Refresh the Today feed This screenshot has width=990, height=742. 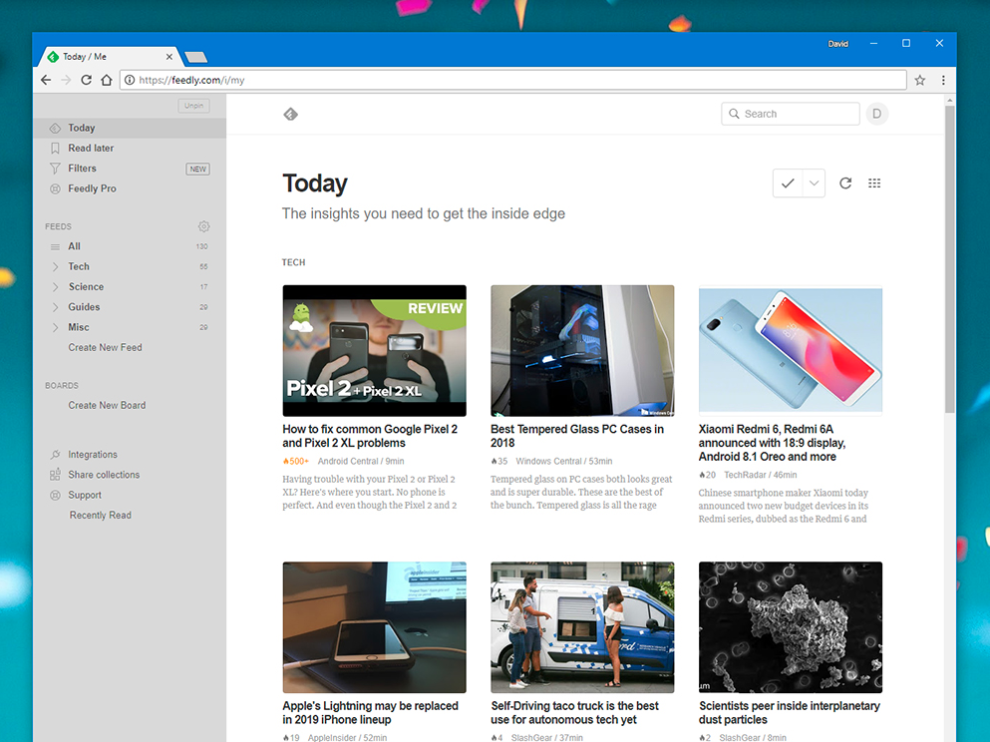[x=845, y=183]
